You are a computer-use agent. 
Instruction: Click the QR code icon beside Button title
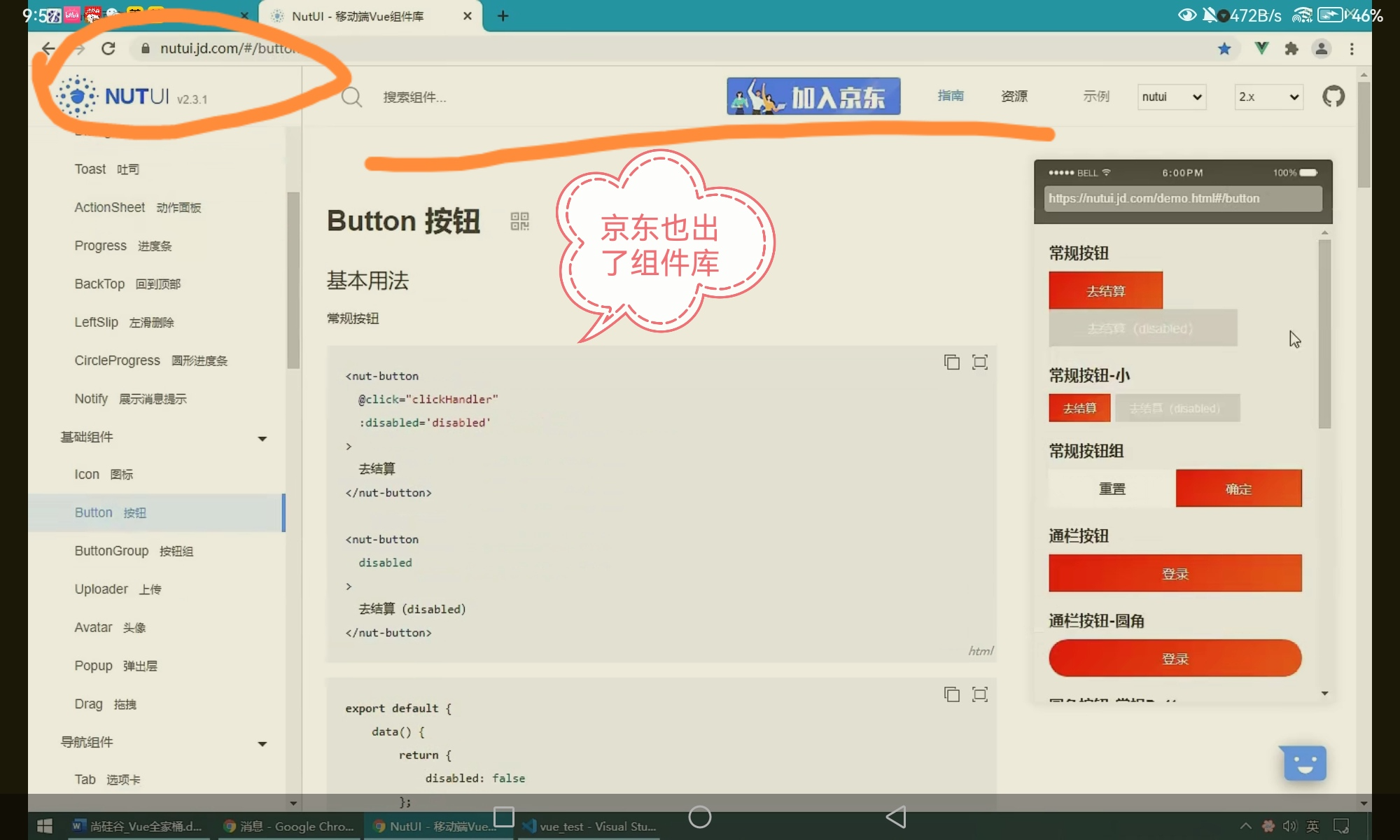[519, 221]
